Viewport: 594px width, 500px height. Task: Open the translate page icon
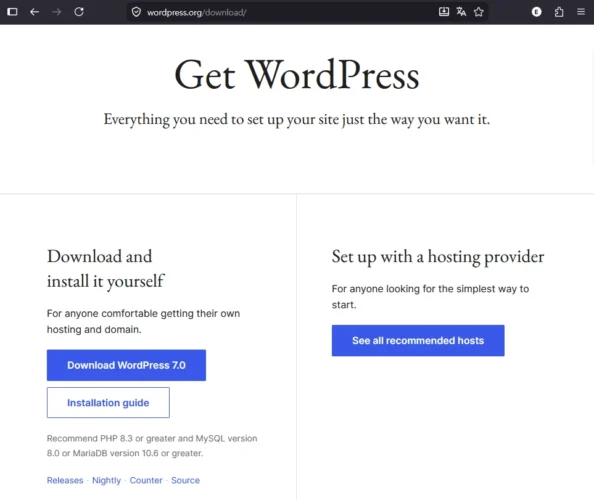(461, 12)
